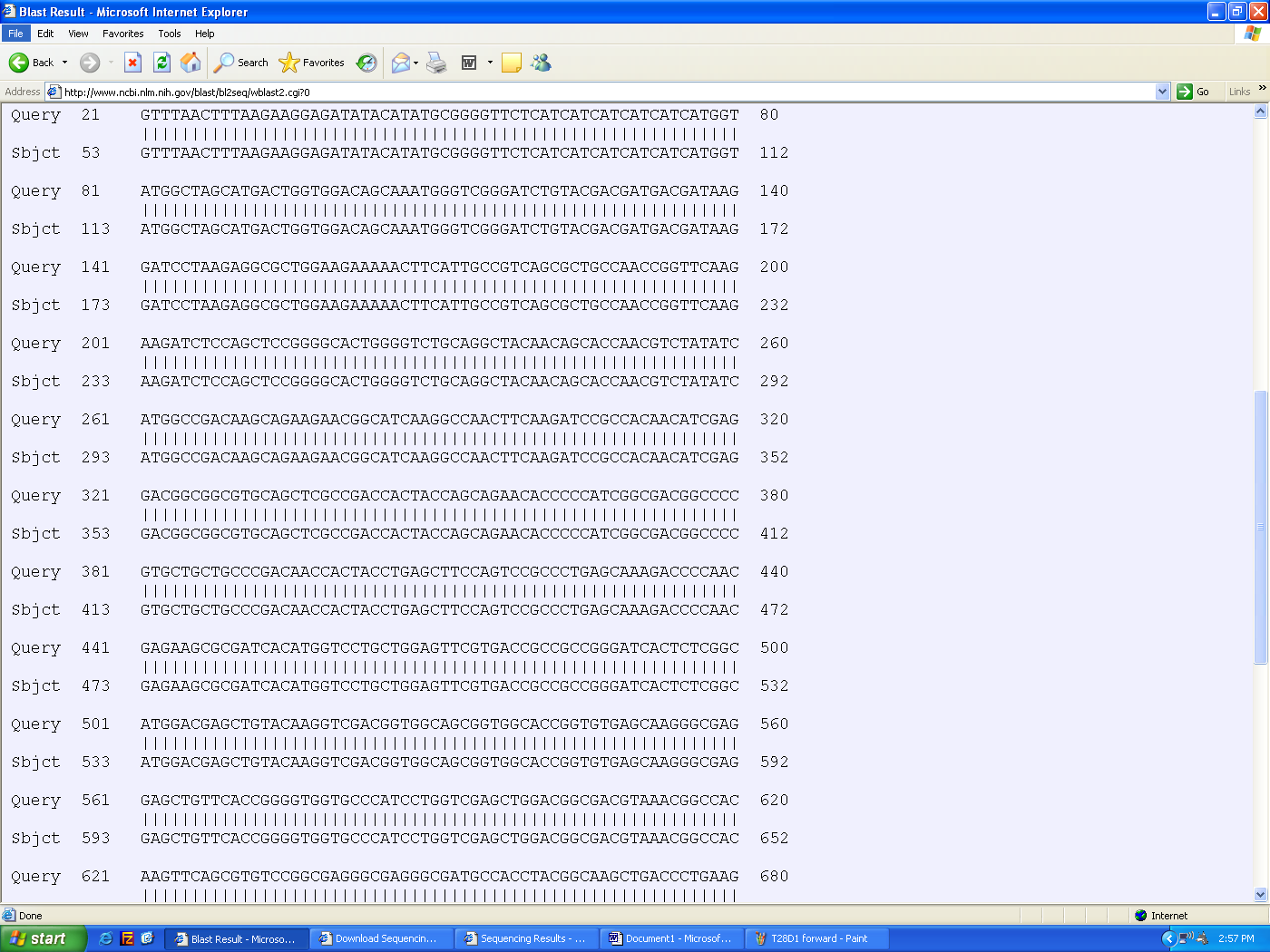The width and height of the screenshot is (1270, 952).
Task: Go to the Home page icon
Action: (190, 63)
